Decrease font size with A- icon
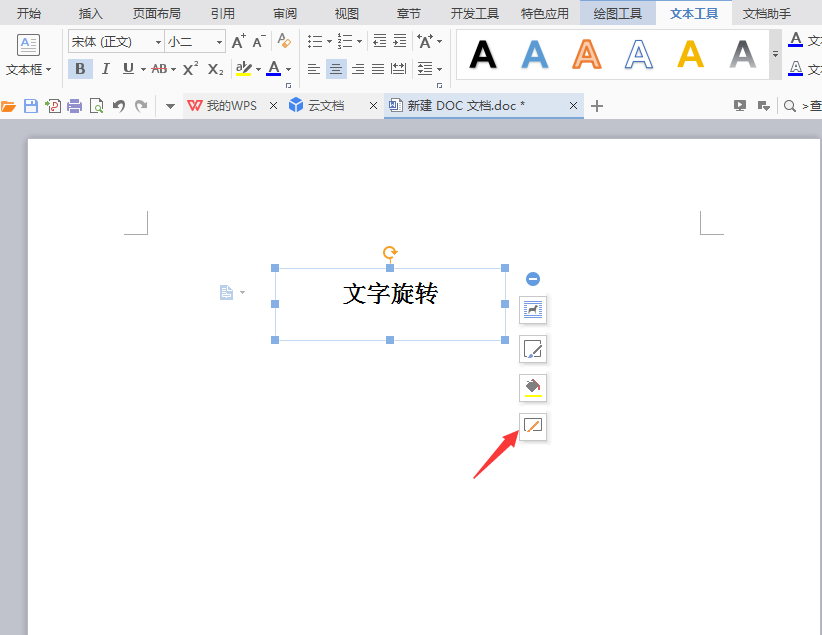Screen dimensions: 822x635 (259, 41)
